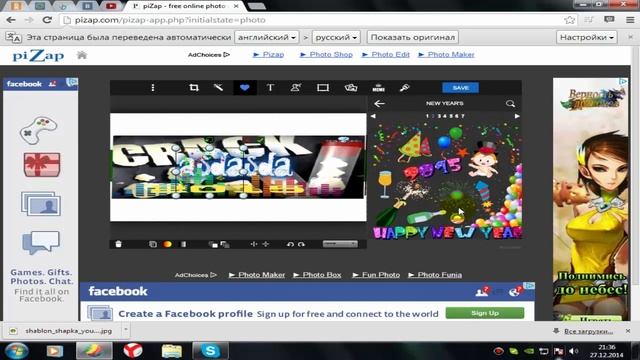Bookmark page with star icon
The width and height of the screenshot is (640, 360).
coord(569,20)
